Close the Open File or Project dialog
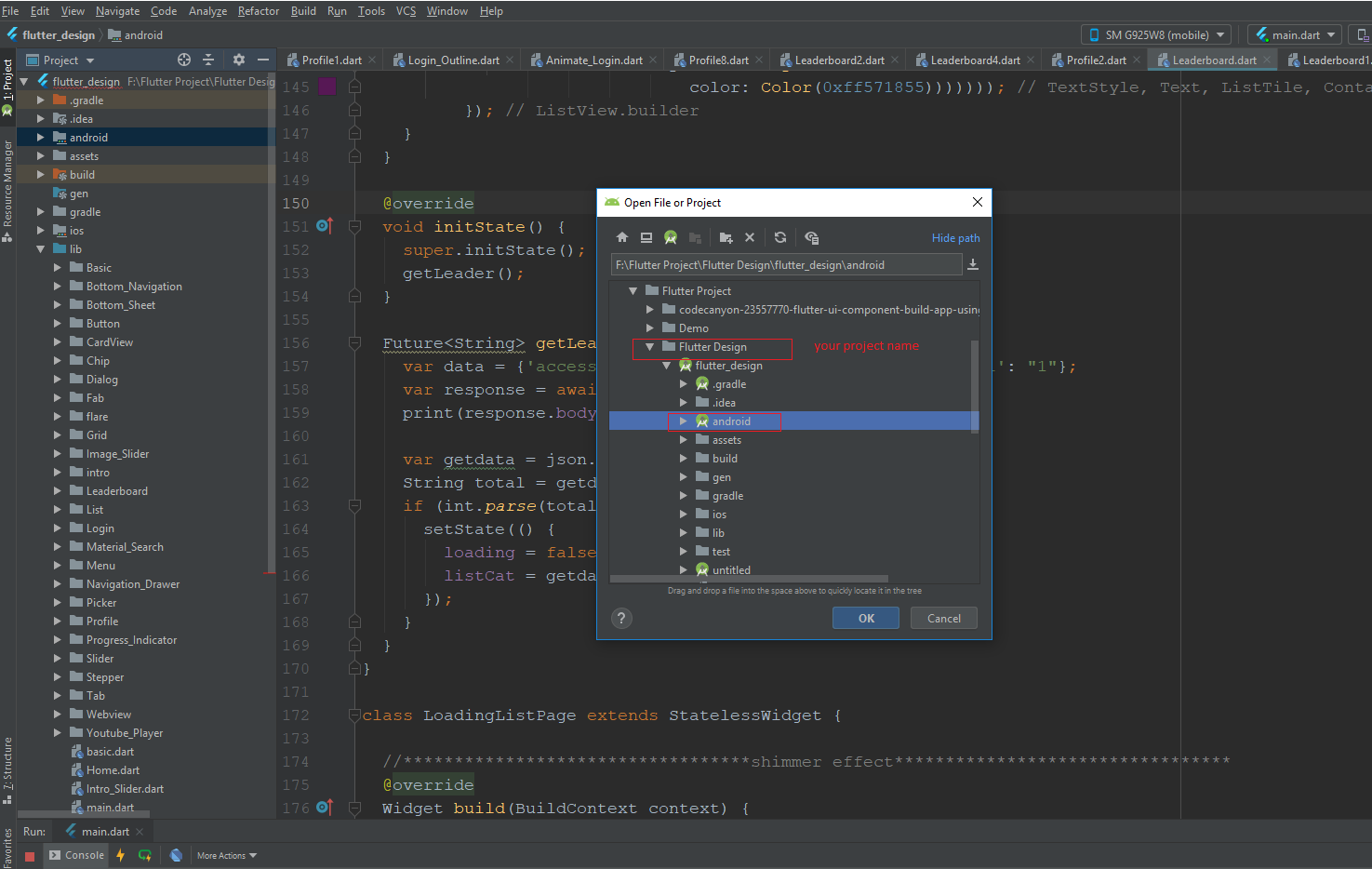Viewport: 1372px width, 869px height. [977, 202]
